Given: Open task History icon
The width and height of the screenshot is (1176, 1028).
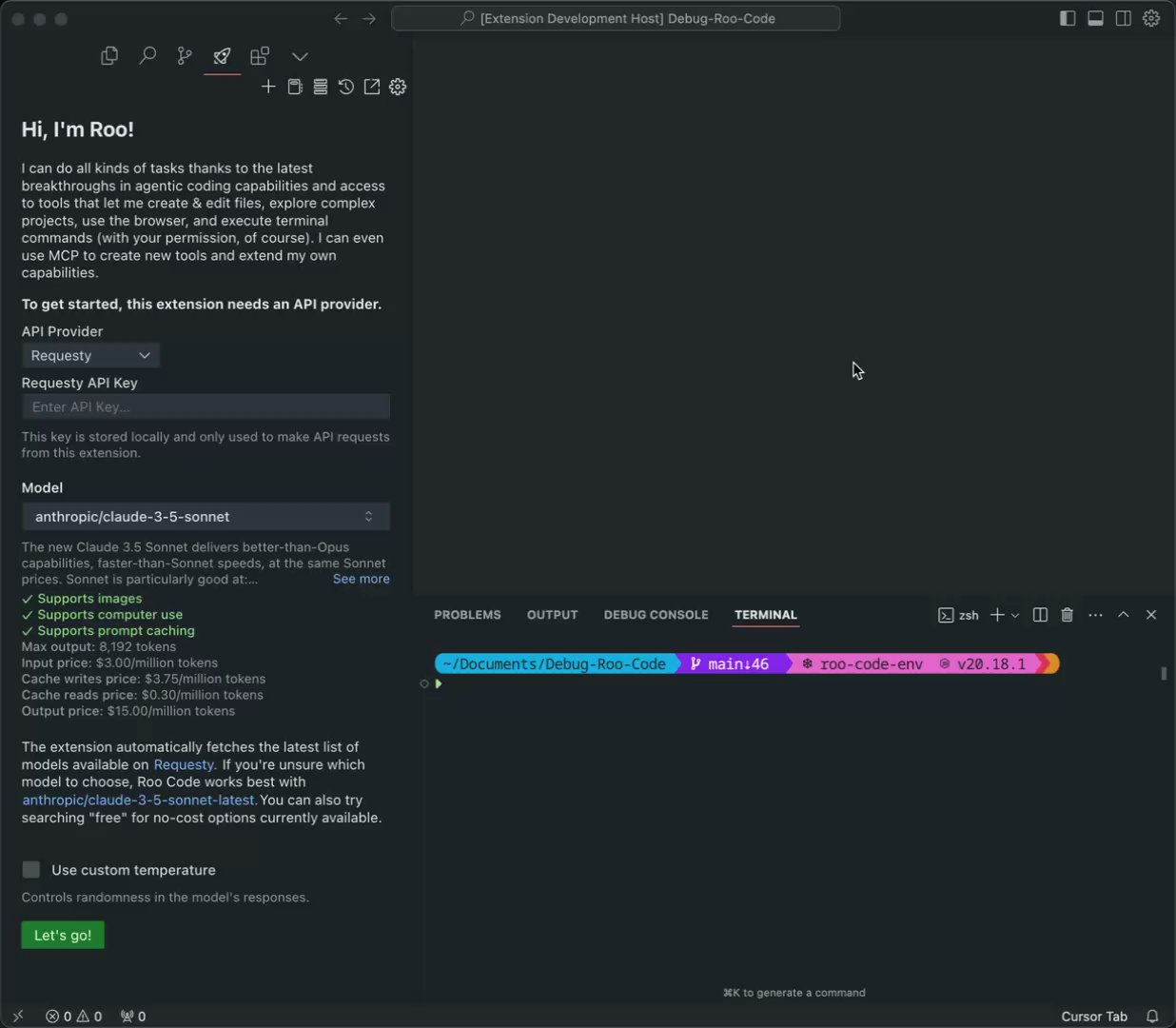Looking at the screenshot, I should click(x=346, y=87).
